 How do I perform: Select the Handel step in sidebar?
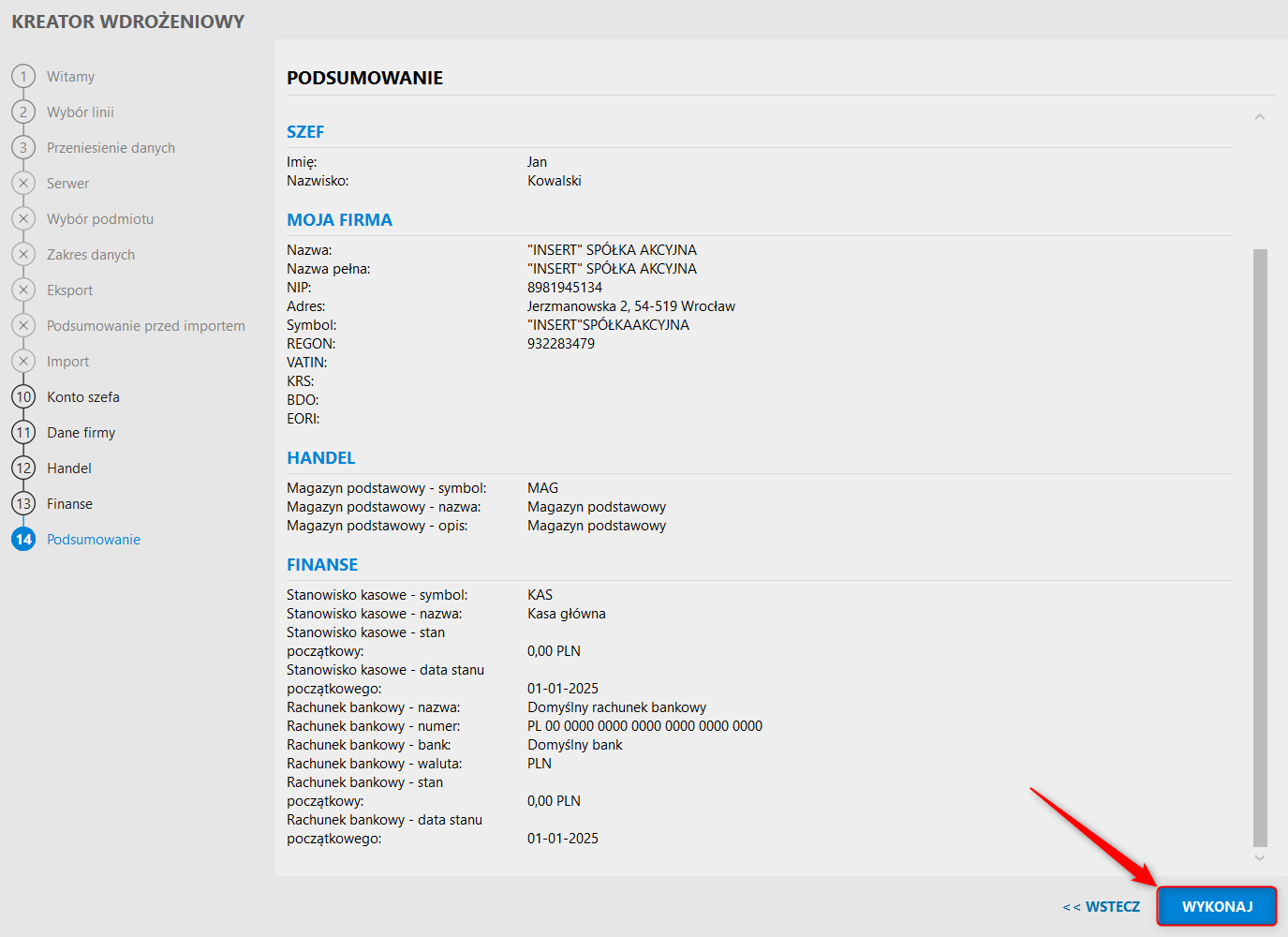click(x=69, y=468)
